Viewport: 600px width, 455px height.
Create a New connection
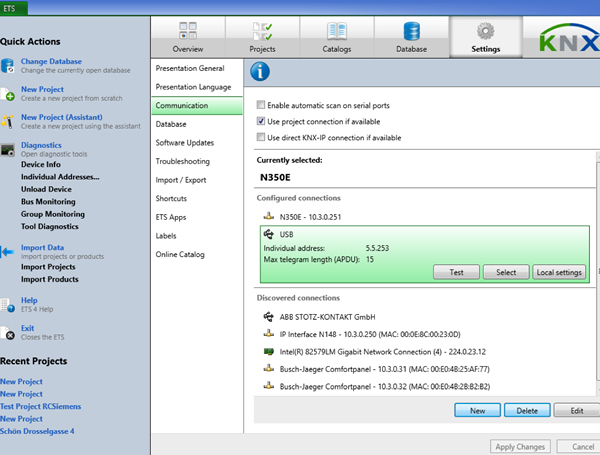[x=478, y=410]
